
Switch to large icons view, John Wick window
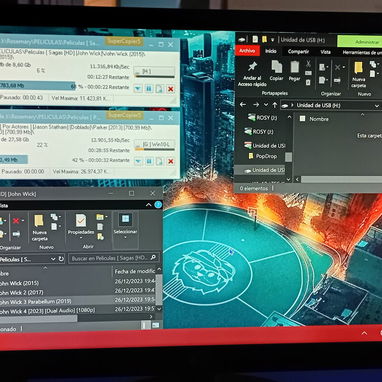155,325
